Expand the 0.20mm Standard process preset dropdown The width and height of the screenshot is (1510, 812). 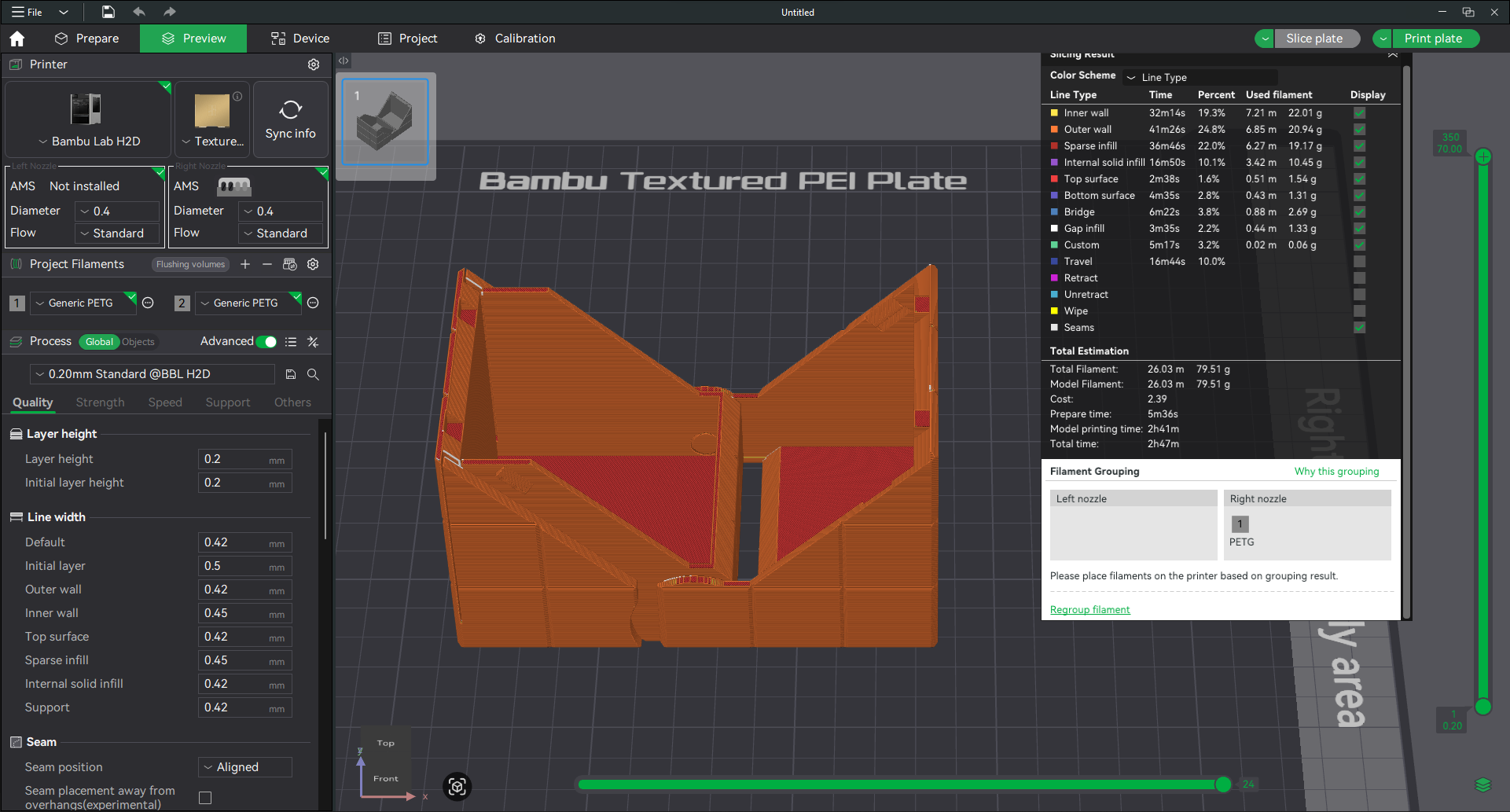click(x=152, y=374)
